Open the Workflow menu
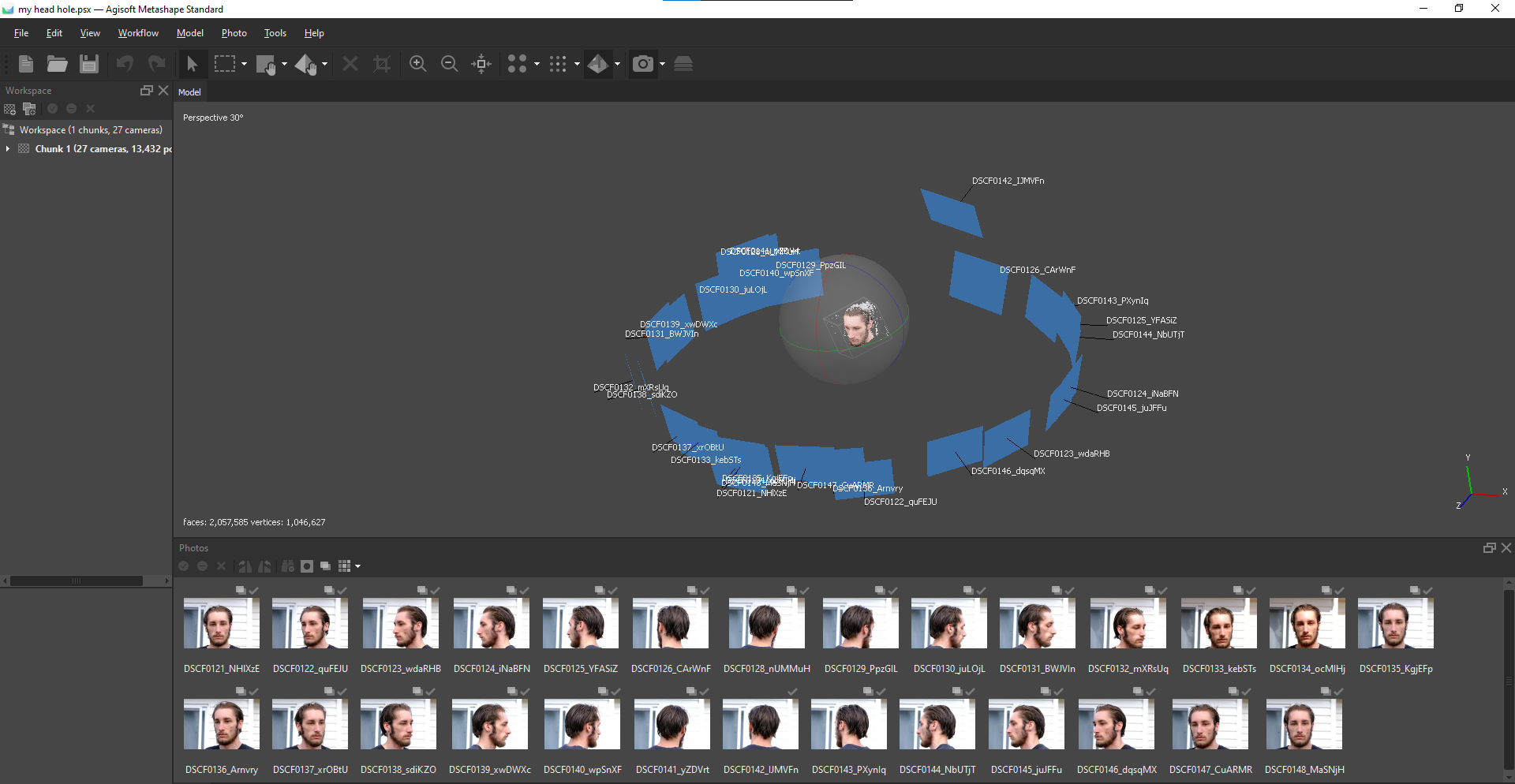This screenshot has height=784, width=1515. [138, 33]
